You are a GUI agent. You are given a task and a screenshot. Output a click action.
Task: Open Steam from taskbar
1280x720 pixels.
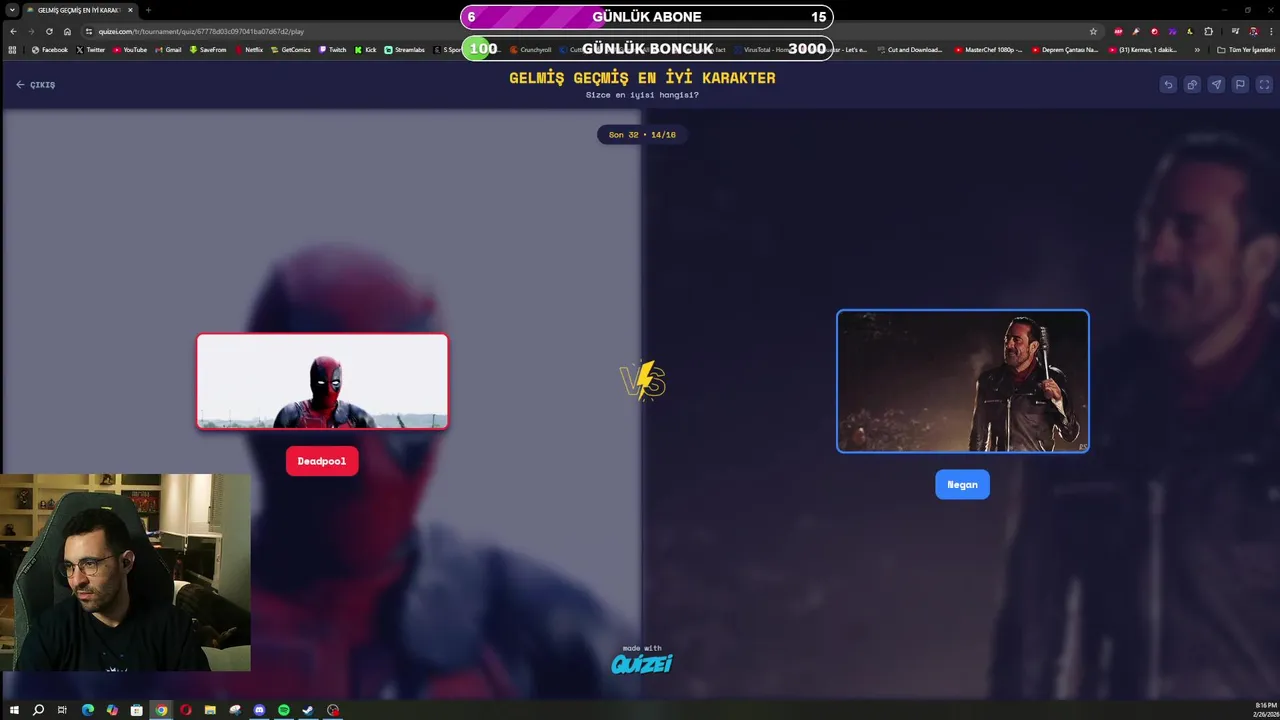click(x=308, y=710)
